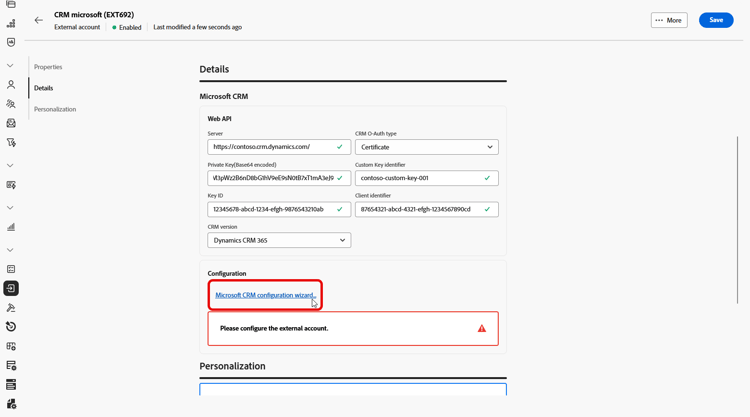Open the ascending steps chart icon in sidebar
Screen dimensions: 750x417
11,23
